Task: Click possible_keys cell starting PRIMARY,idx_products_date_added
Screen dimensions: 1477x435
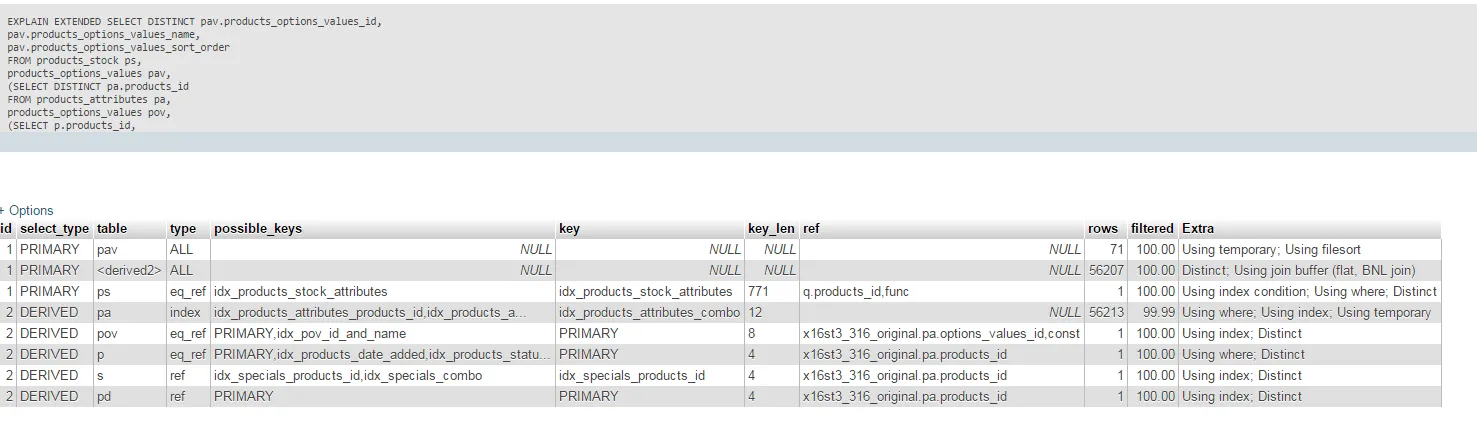Action: [383, 354]
